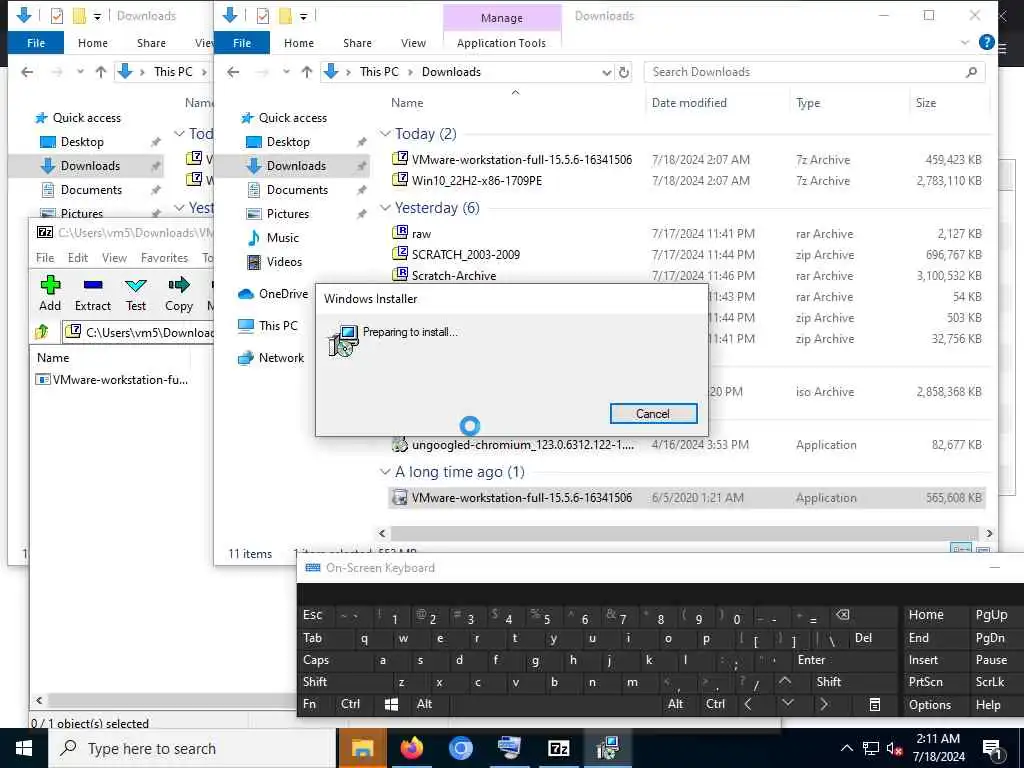1024x768 pixels.
Task: Click the muted volume tray icon
Action: pos(894,749)
